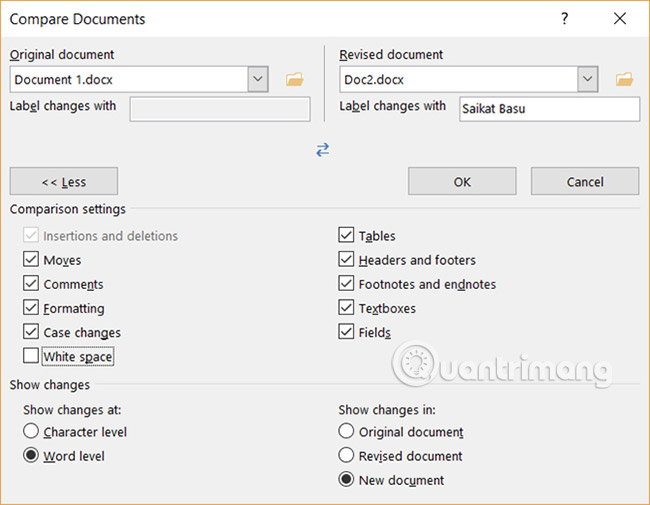
Task: Expand the Revised document dropdown
Action: [588, 79]
